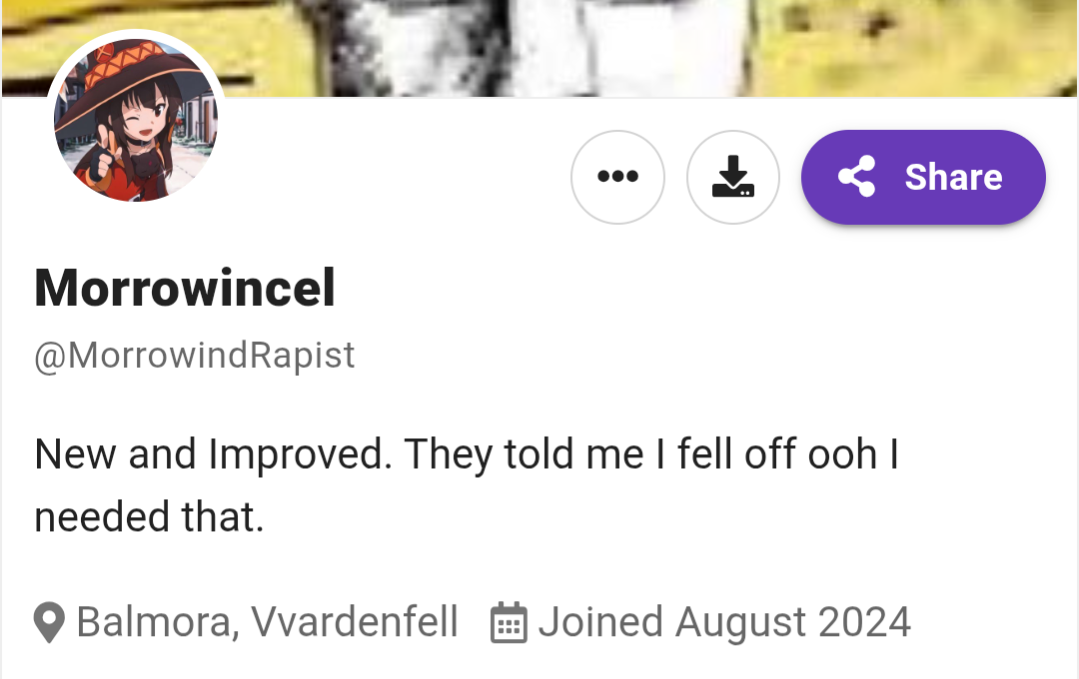The image size is (1079, 679).
Task: Select the Morrowincel display name
Action: click(x=185, y=288)
